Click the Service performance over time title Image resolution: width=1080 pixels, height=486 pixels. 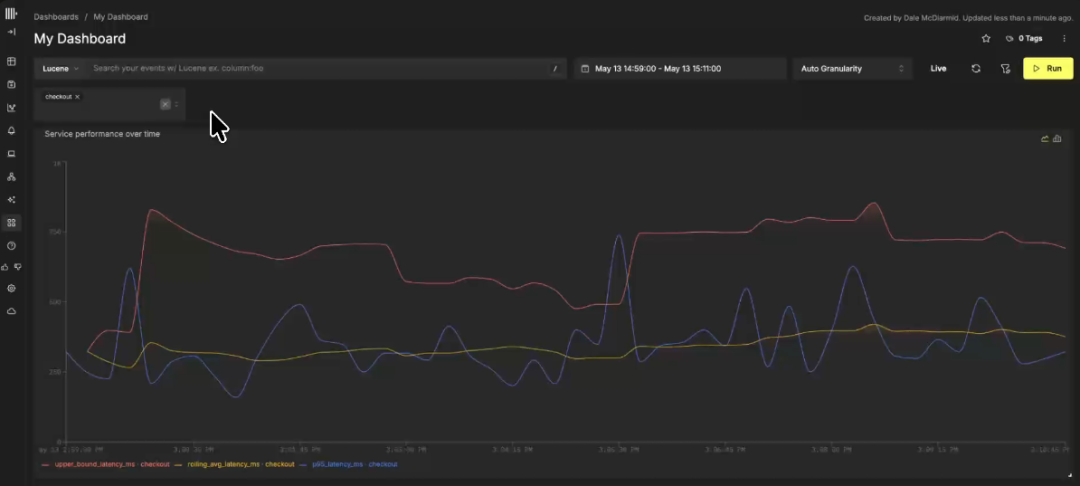point(102,134)
